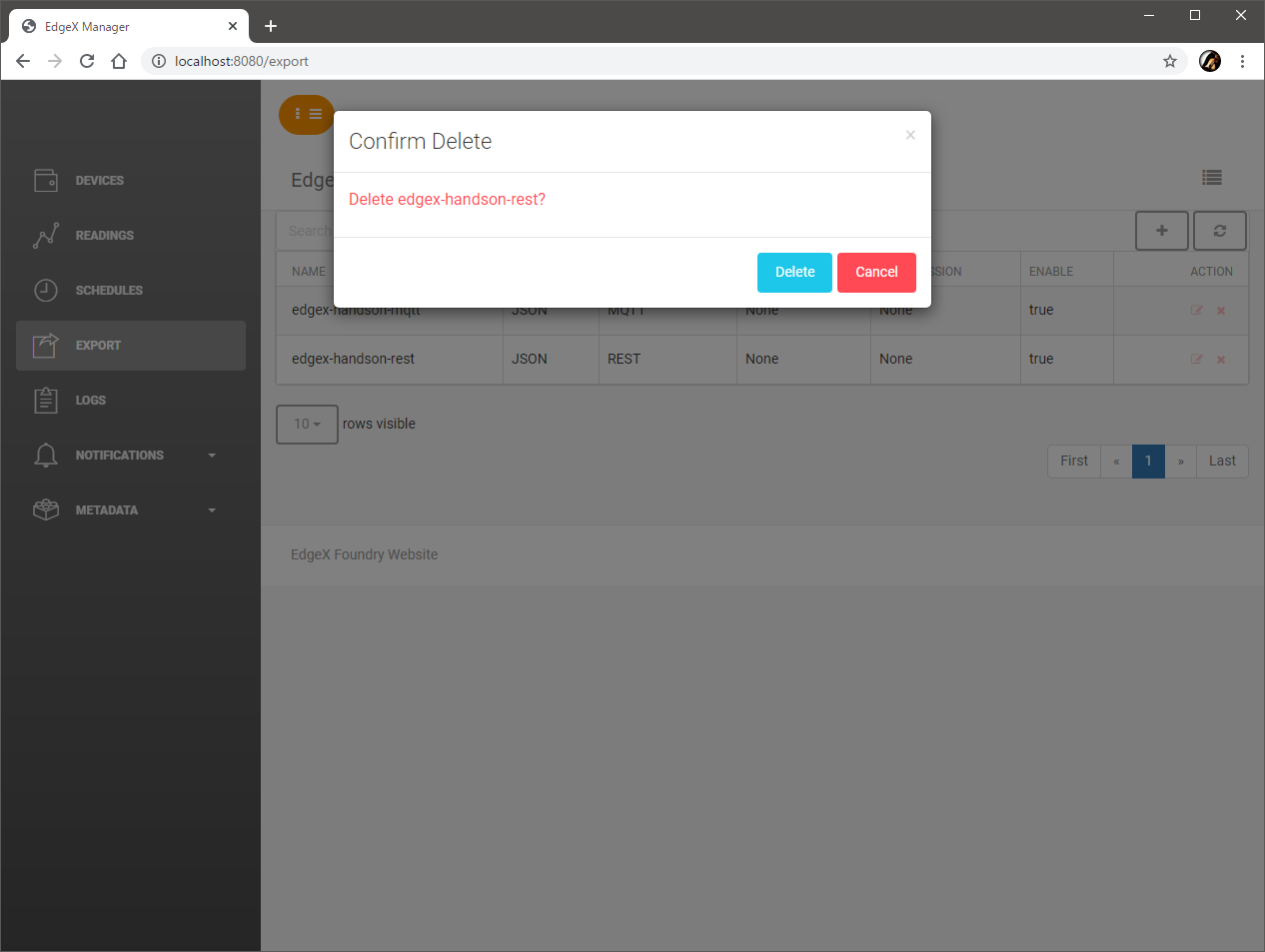Edit the edgex-handson-rest row

[x=1196, y=360]
